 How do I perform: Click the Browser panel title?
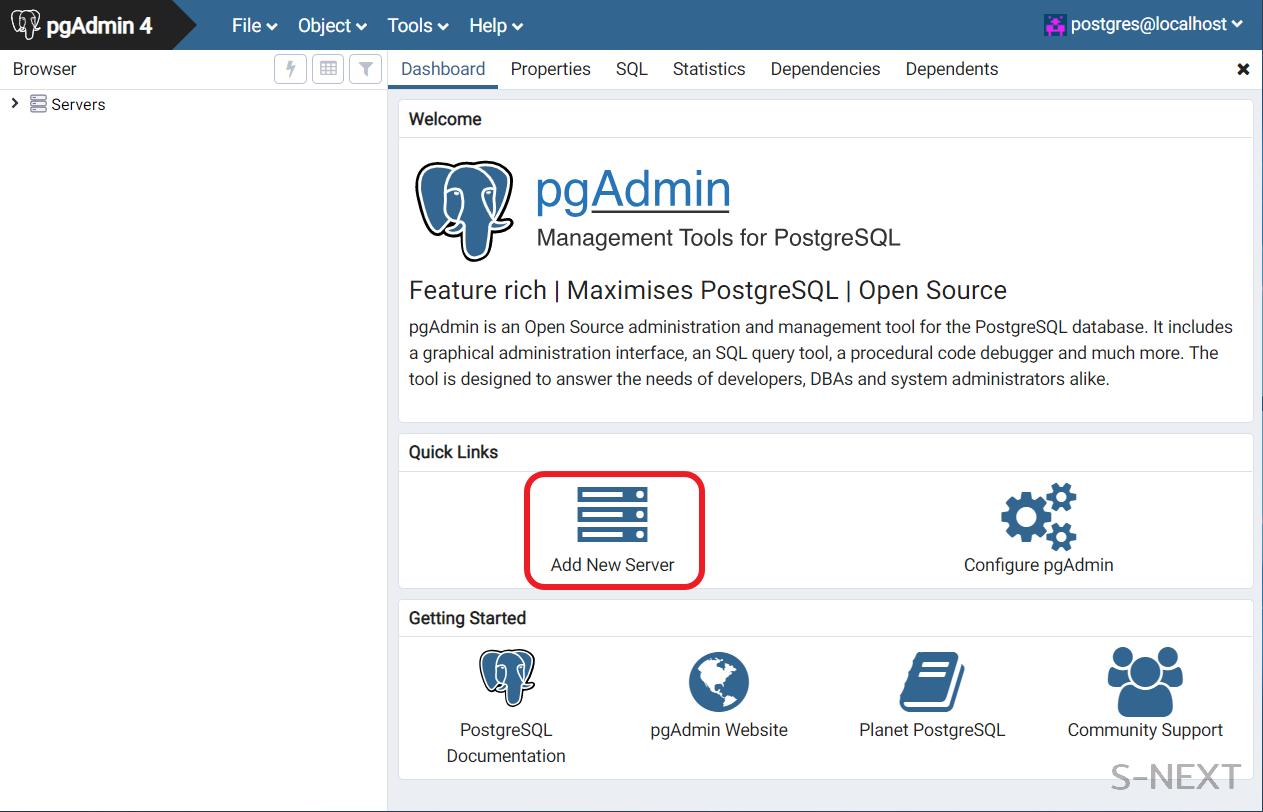pyautogui.click(x=45, y=69)
